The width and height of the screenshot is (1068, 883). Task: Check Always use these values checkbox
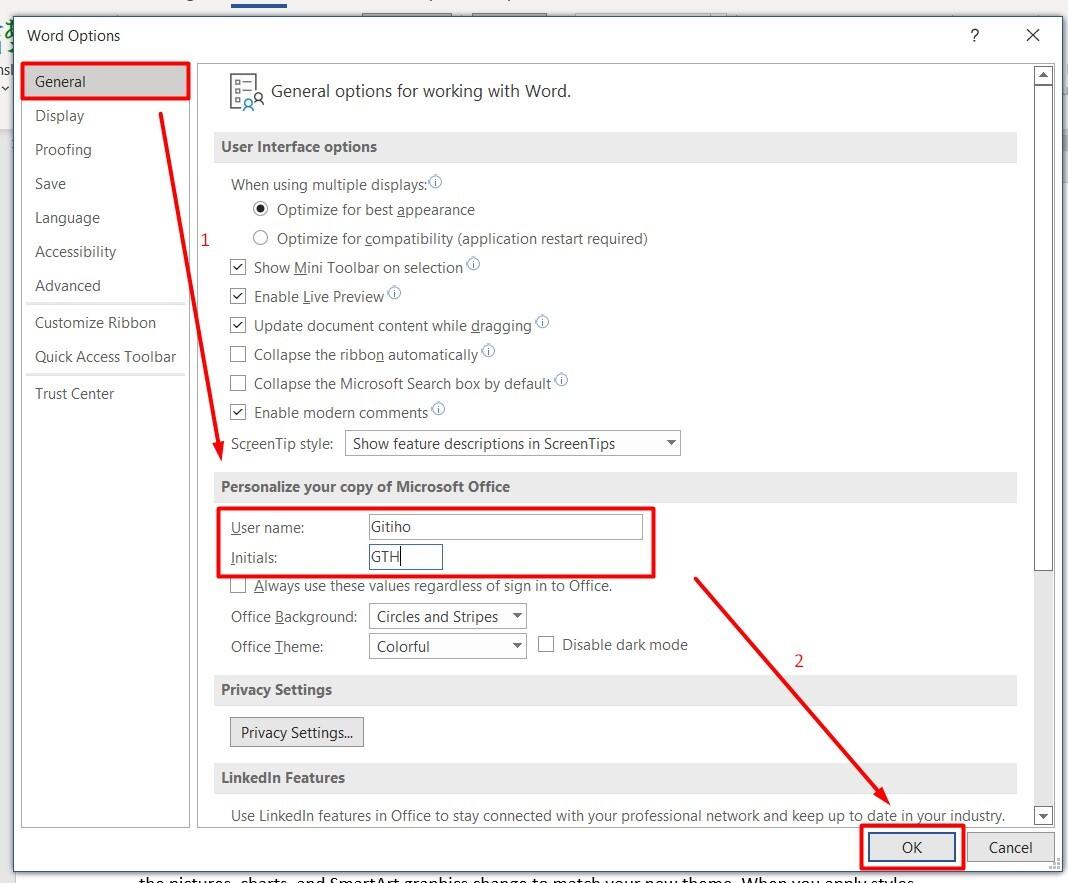(238, 585)
